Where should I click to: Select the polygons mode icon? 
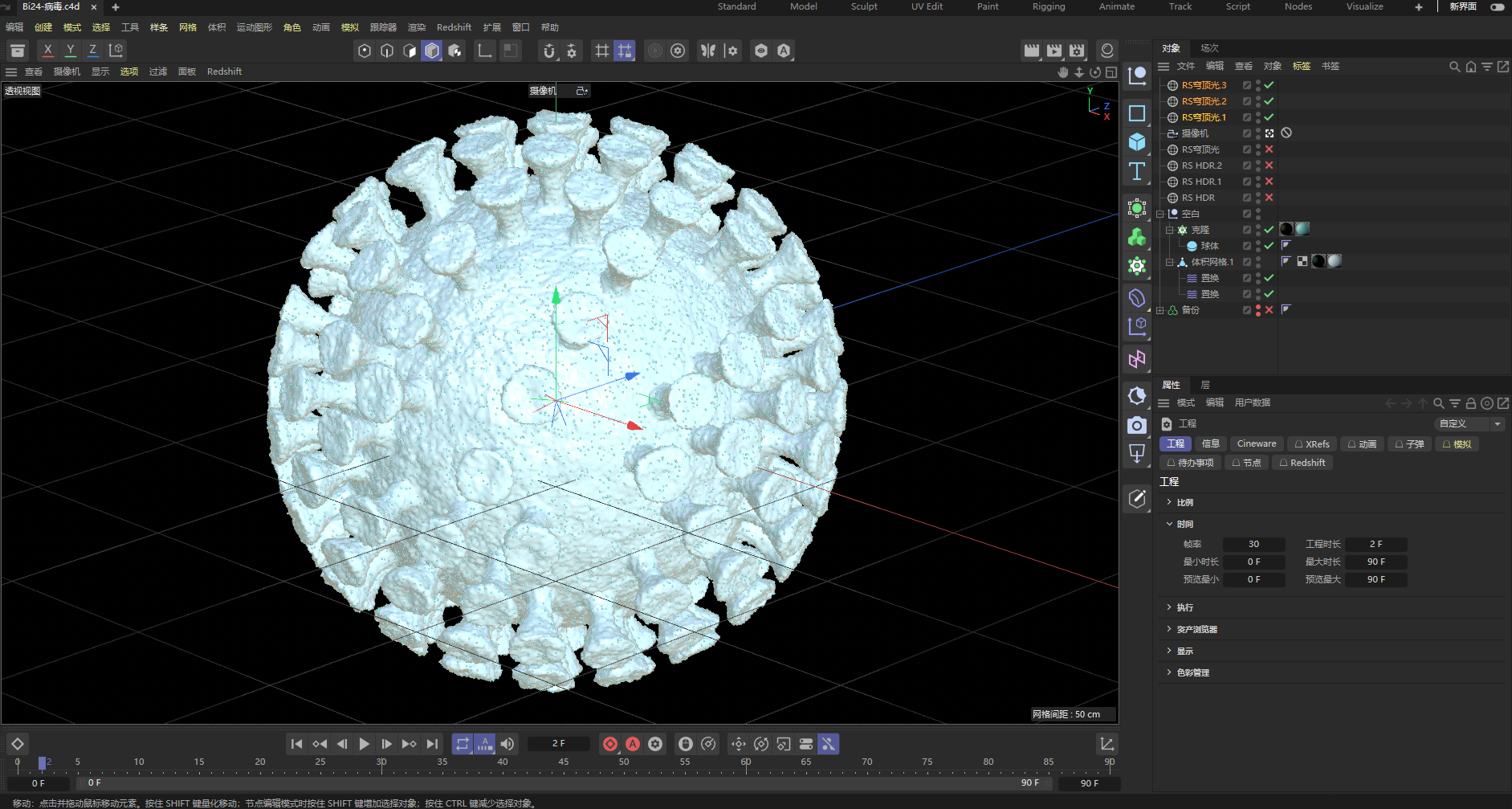point(410,51)
